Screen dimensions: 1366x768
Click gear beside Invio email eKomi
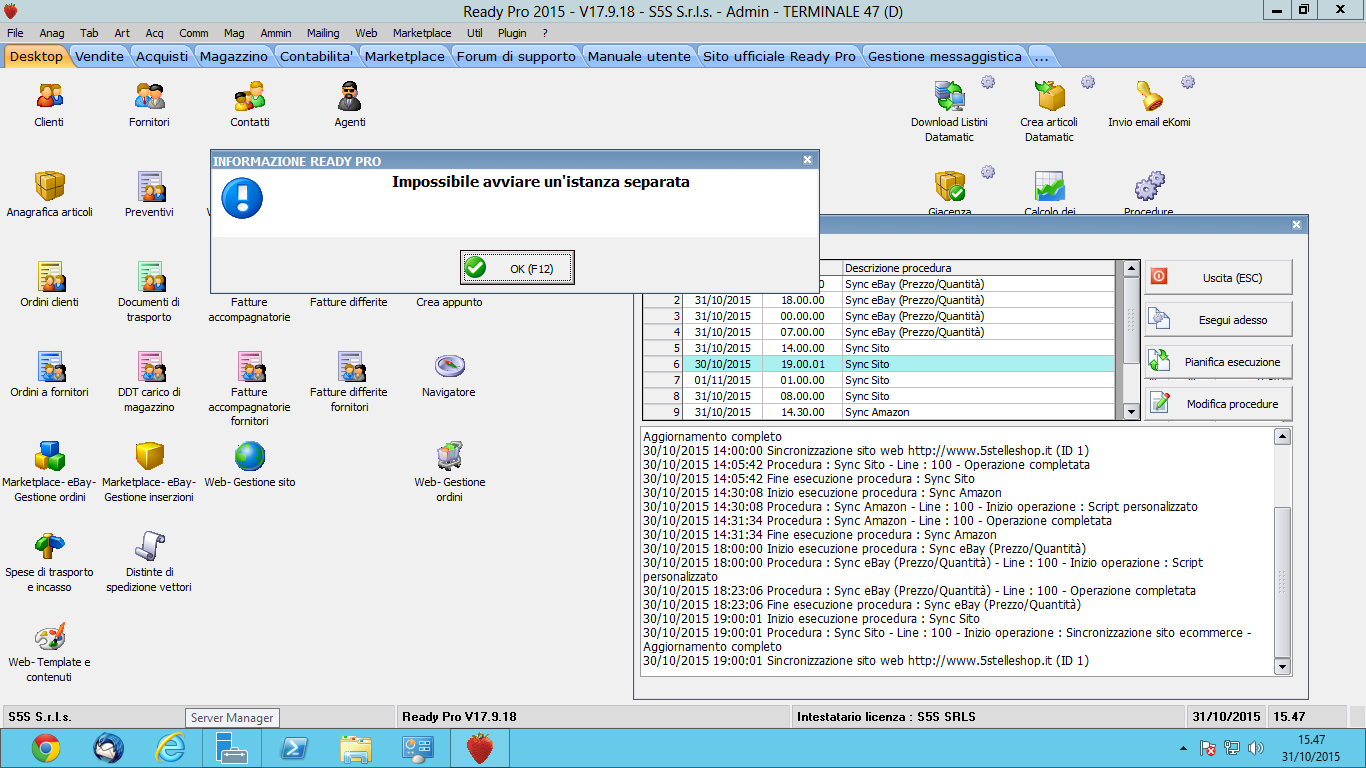(x=1188, y=82)
